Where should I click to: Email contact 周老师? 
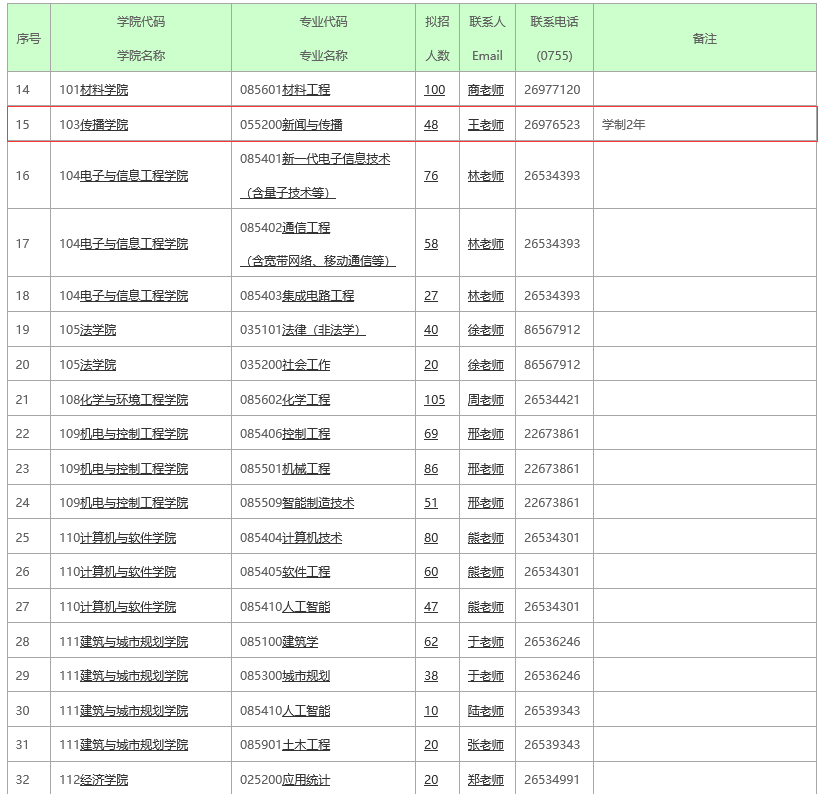[486, 400]
